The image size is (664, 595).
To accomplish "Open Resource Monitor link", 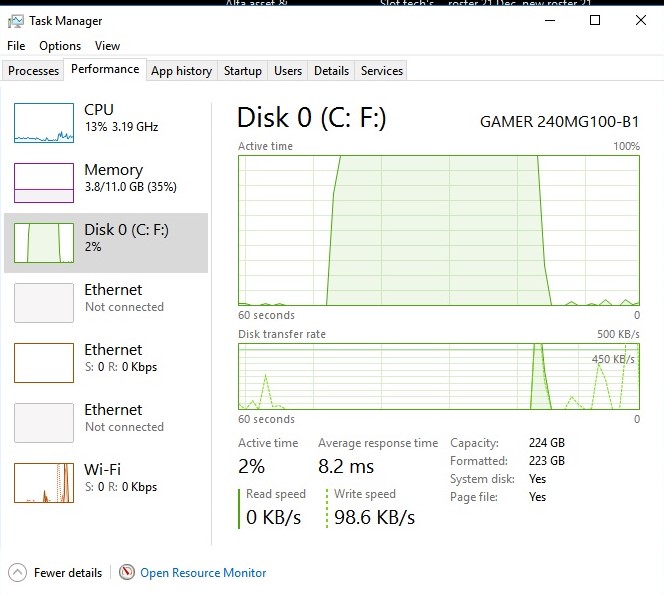I will coord(203,573).
